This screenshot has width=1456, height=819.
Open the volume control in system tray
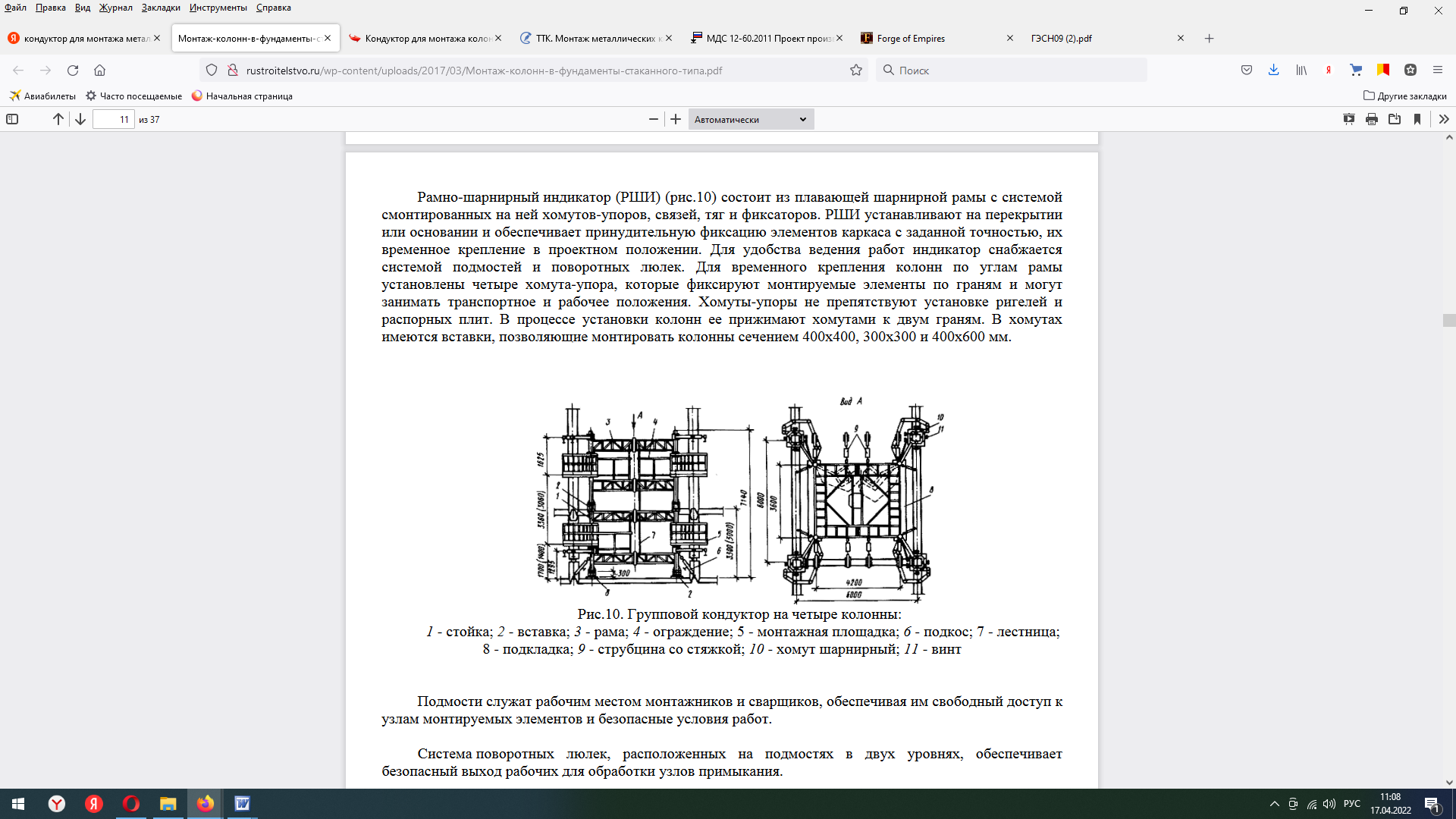click(x=1329, y=804)
